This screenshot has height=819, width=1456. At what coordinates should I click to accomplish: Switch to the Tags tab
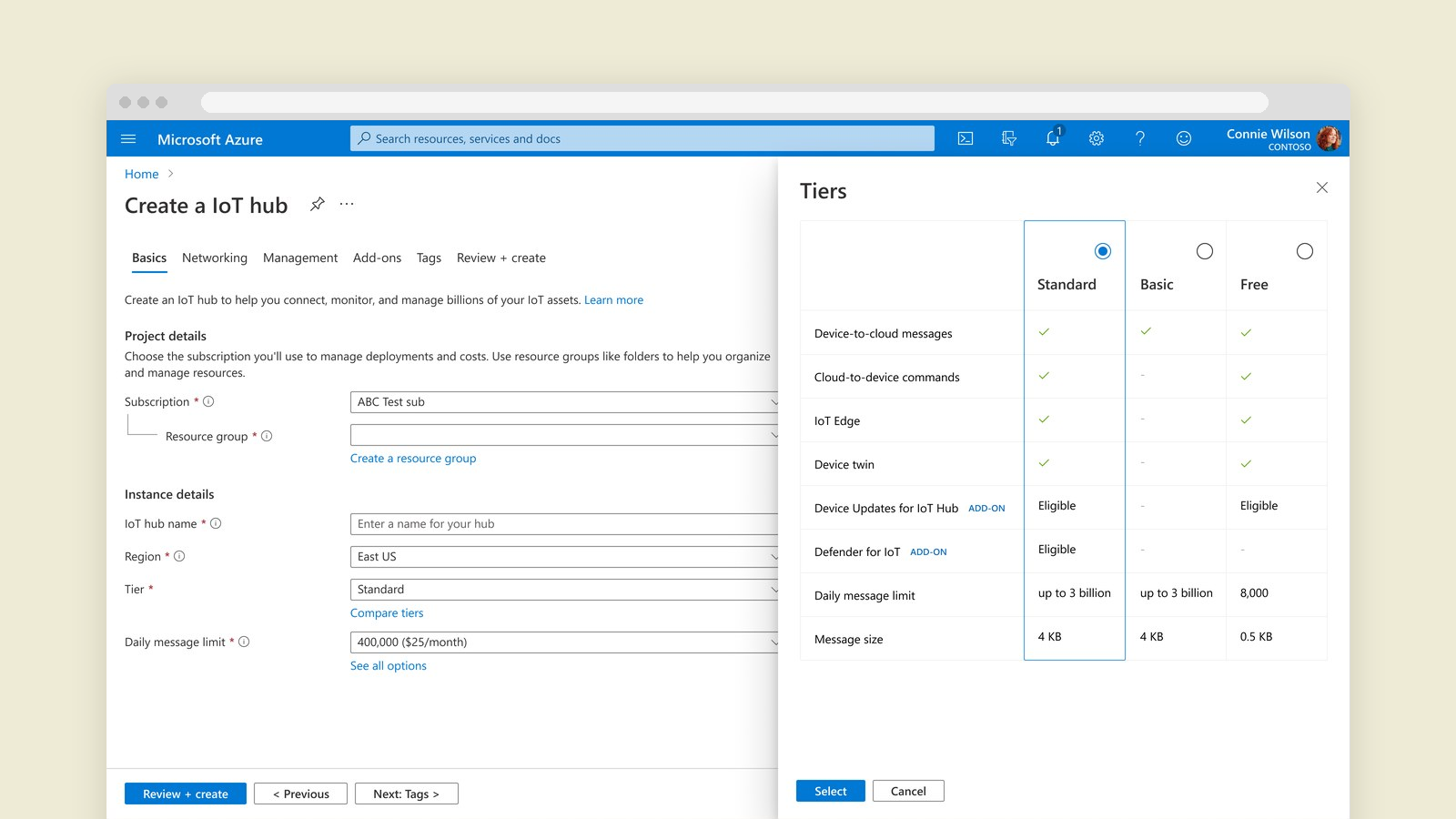tap(429, 258)
